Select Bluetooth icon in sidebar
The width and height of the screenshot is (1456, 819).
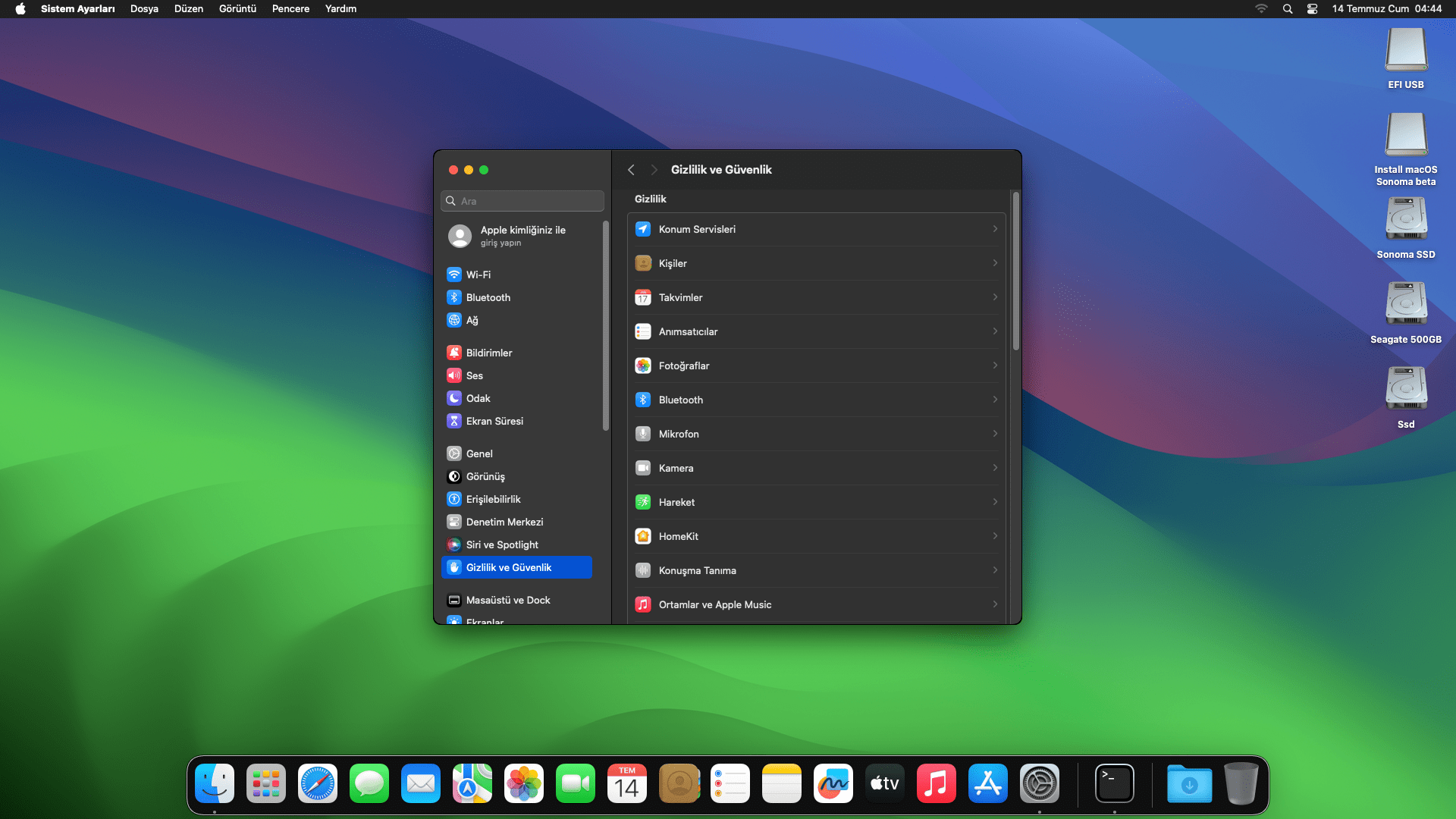click(x=454, y=297)
